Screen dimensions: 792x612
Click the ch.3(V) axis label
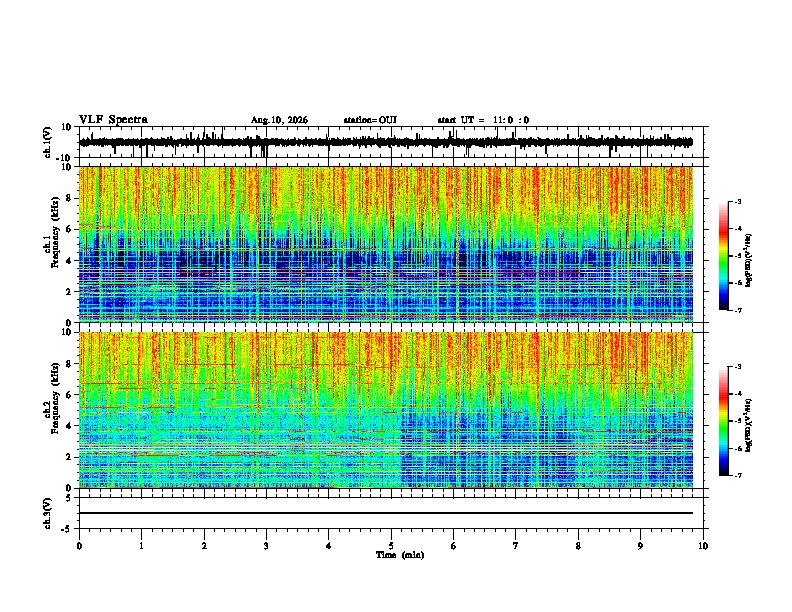48,513
